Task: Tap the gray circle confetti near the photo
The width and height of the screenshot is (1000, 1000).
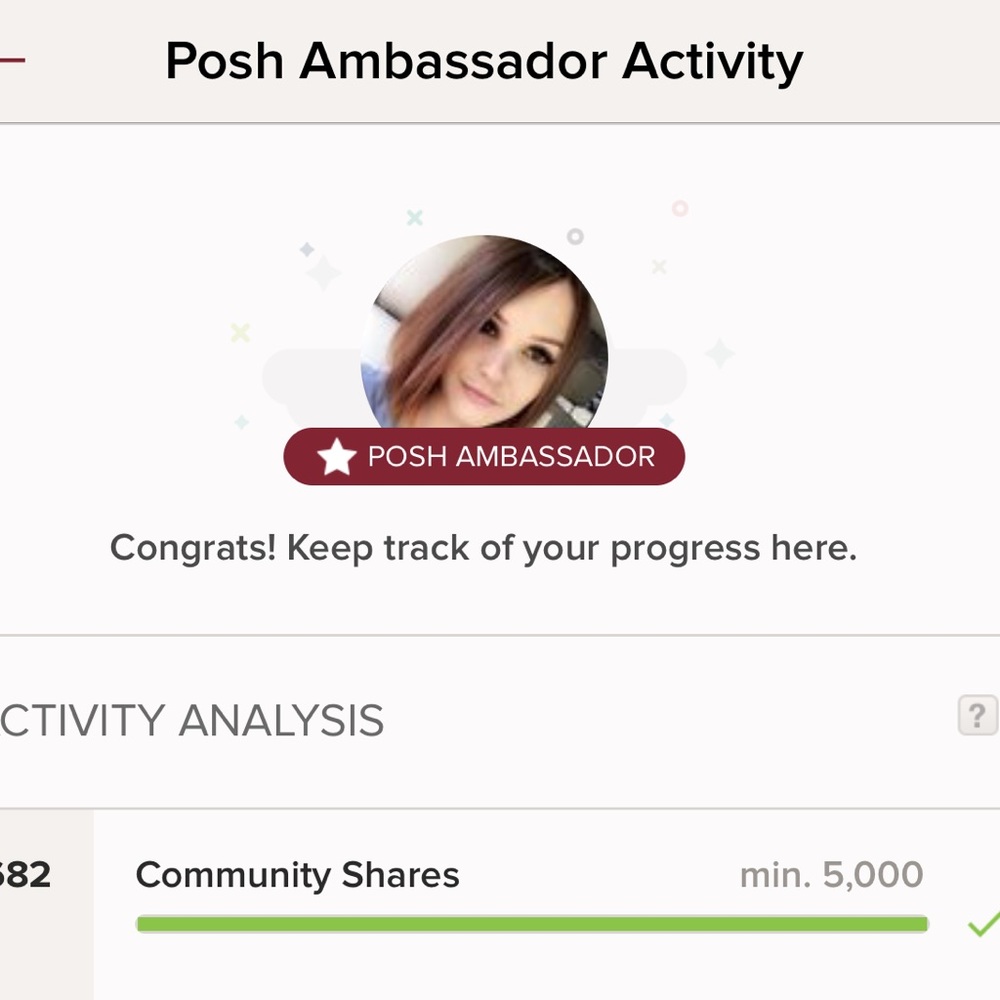Action: [x=575, y=237]
